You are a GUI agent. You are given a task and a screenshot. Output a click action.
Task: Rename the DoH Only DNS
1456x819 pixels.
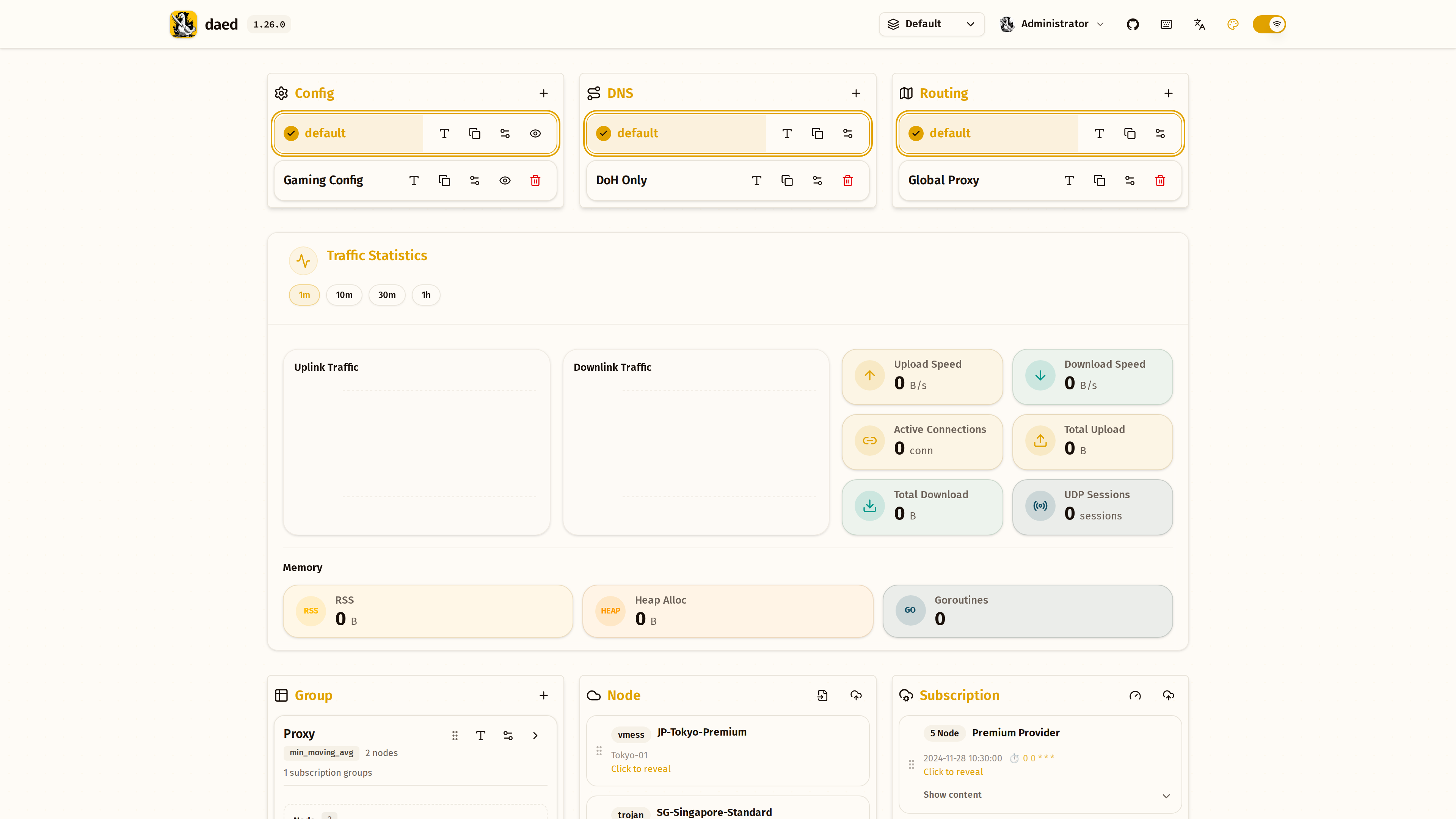(757, 180)
